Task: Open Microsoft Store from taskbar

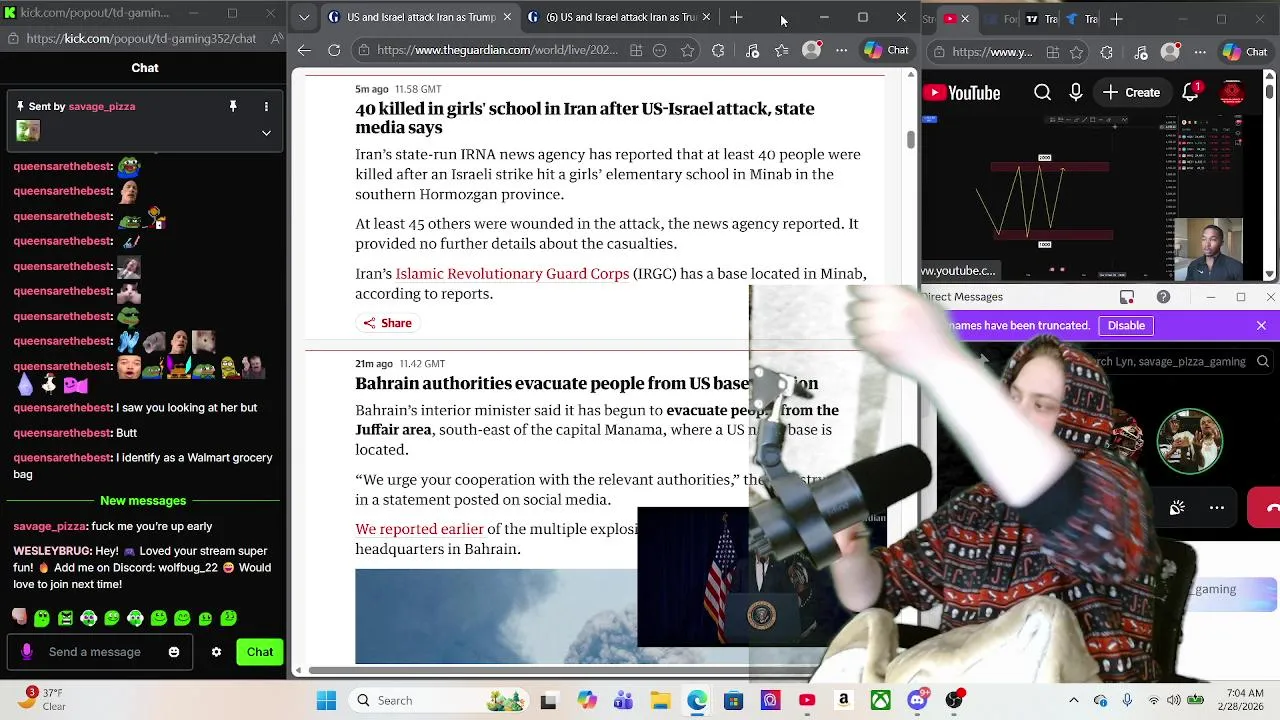Action: [733, 700]
